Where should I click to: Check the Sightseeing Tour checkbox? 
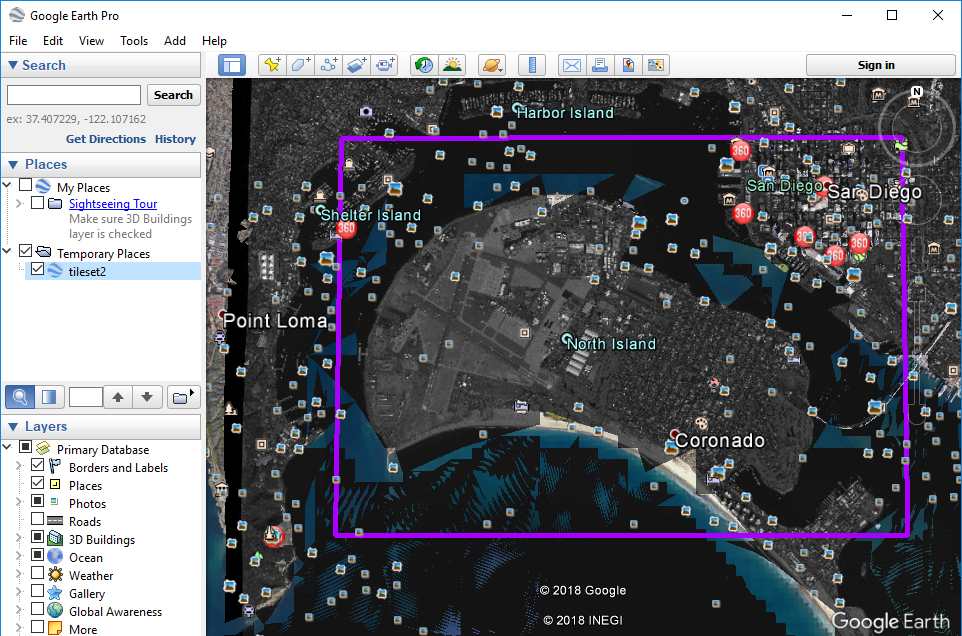click(37, 202)
